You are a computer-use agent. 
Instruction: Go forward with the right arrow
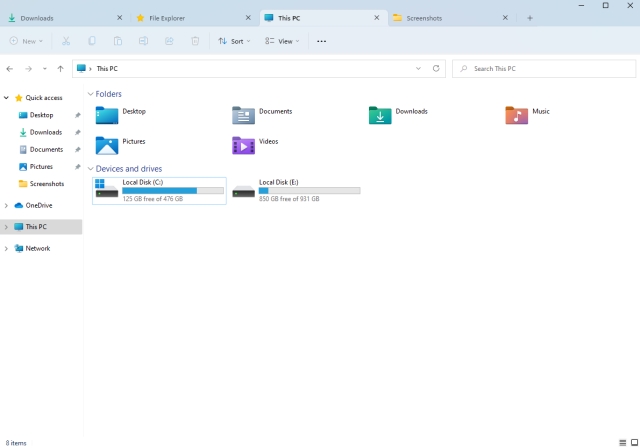pos(28,69)
